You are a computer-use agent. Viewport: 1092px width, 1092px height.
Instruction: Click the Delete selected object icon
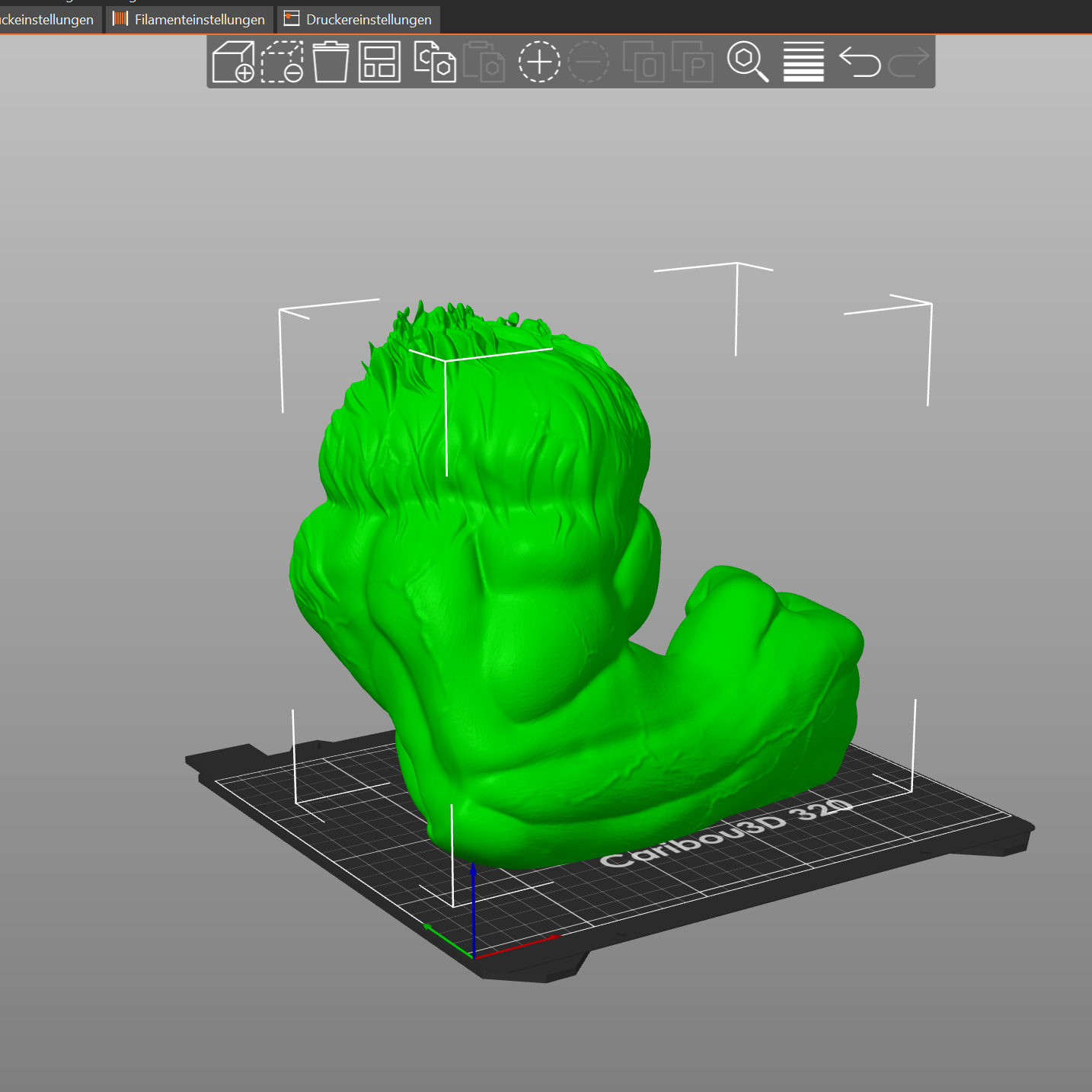pyautogui.click(x=282, y=62)
